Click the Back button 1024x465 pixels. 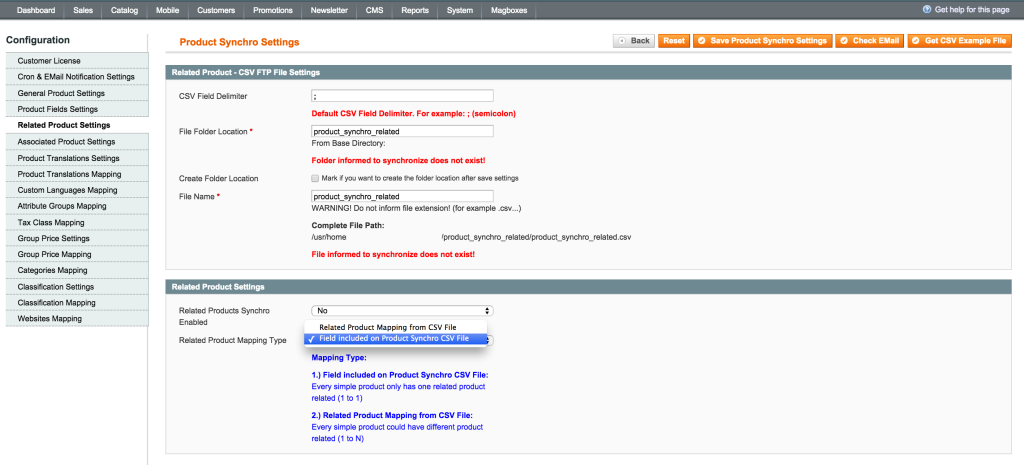click(633, 41)
